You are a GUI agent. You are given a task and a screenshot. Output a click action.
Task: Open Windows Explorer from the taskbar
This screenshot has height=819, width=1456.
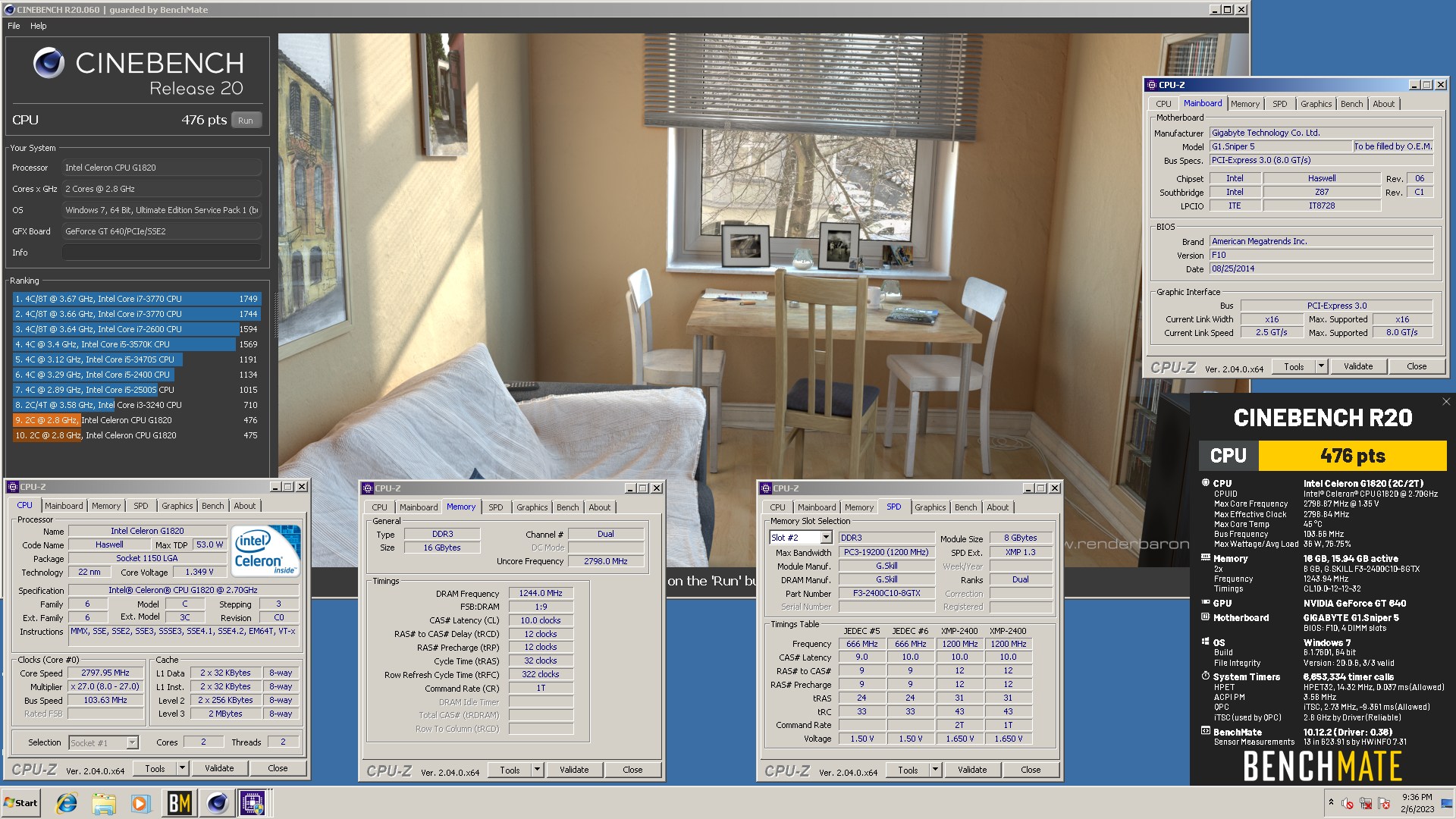point(104,802)
